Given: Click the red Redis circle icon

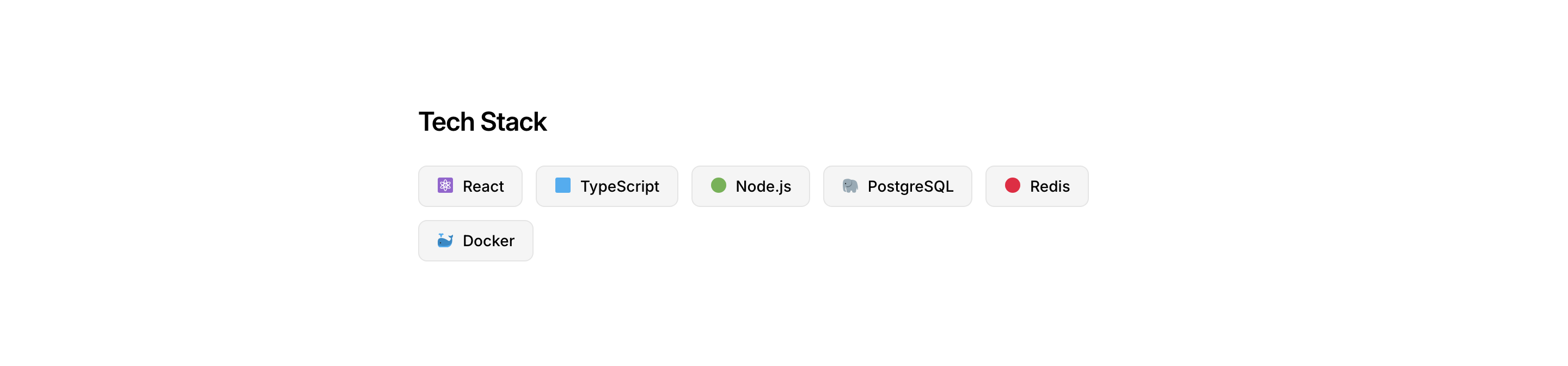Looking at the screenshot, I should pyautogui.click(x=1012, y=186).
